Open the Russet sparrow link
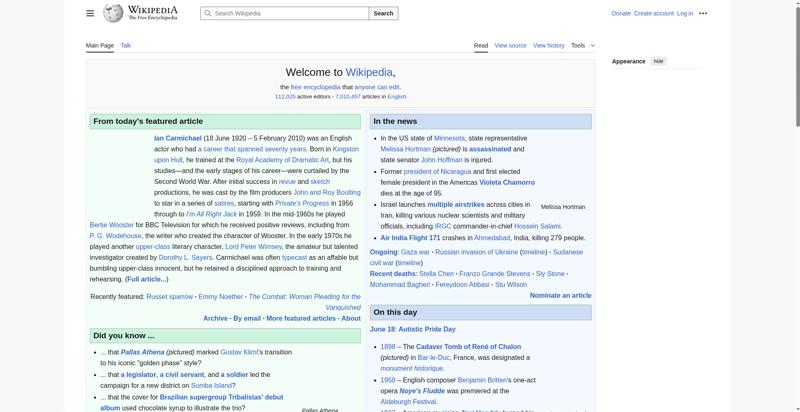800x412 pixels. (x=169, y=297)
